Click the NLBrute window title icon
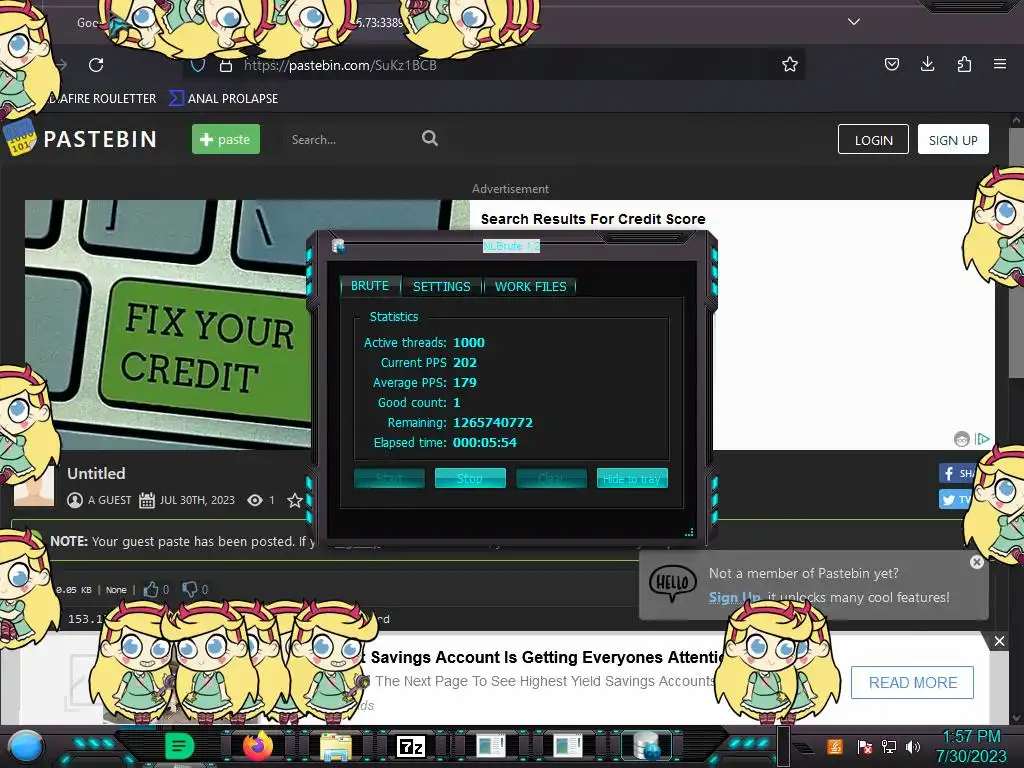Image resolution: width=1024 pixels, height=768 pixels. pyautogui.click(x=338, y=246)
